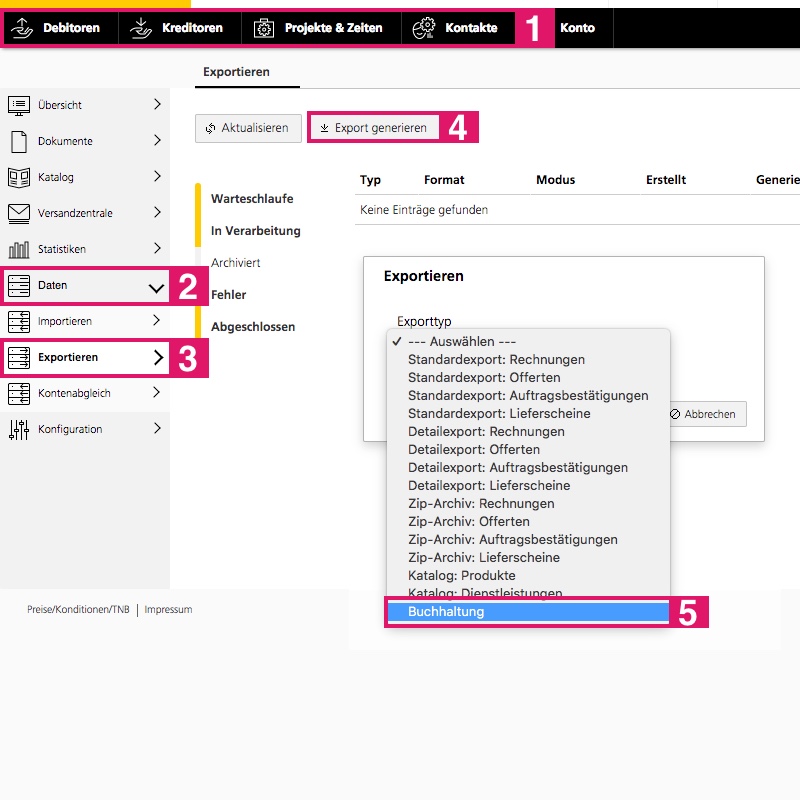The height and width of the screenshot is (800, 800).
Task: Select the Statistiken bar chart icon
Action: tap(19, 249)
